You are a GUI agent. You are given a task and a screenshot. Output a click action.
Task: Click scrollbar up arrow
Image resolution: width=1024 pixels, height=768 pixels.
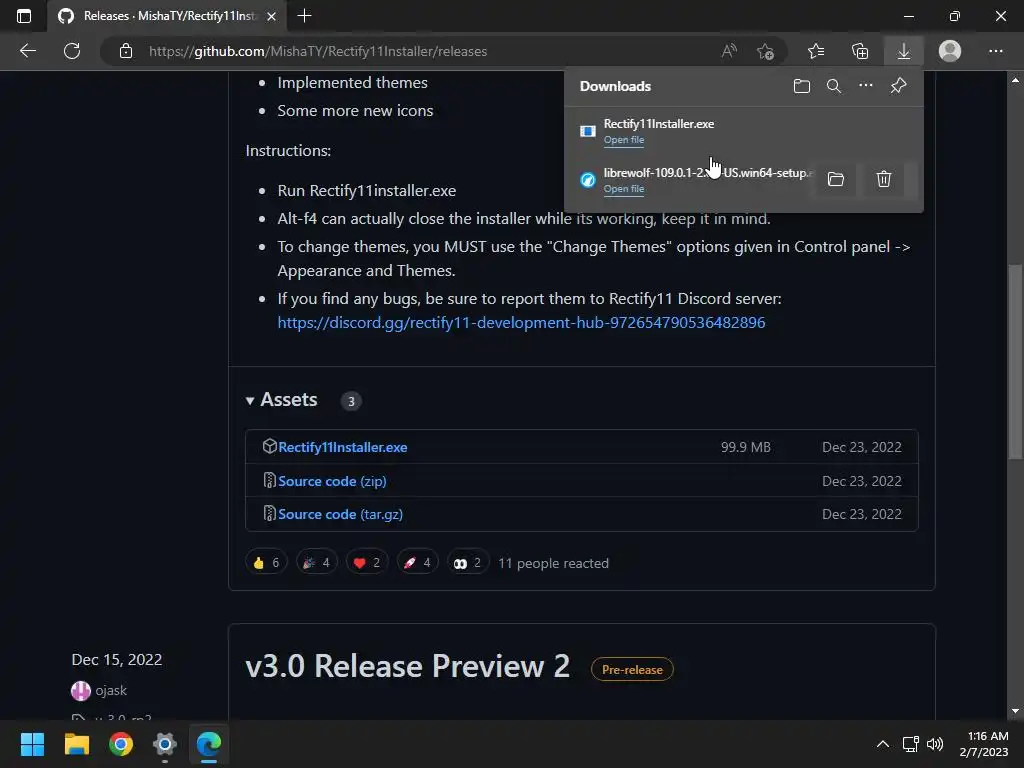1015,80
